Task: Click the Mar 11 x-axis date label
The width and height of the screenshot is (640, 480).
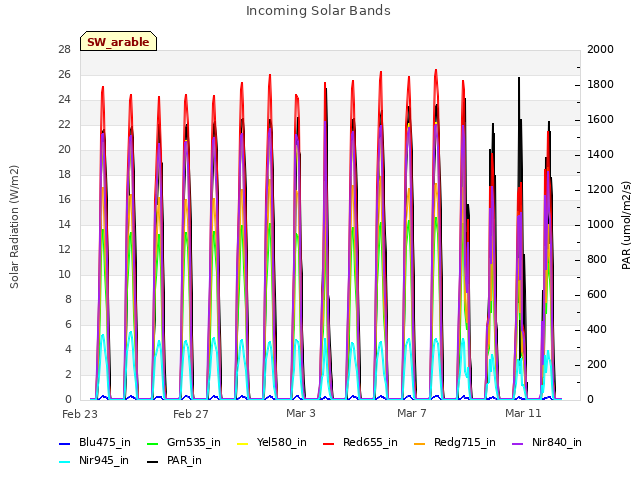Action: (x=523, y=413)
